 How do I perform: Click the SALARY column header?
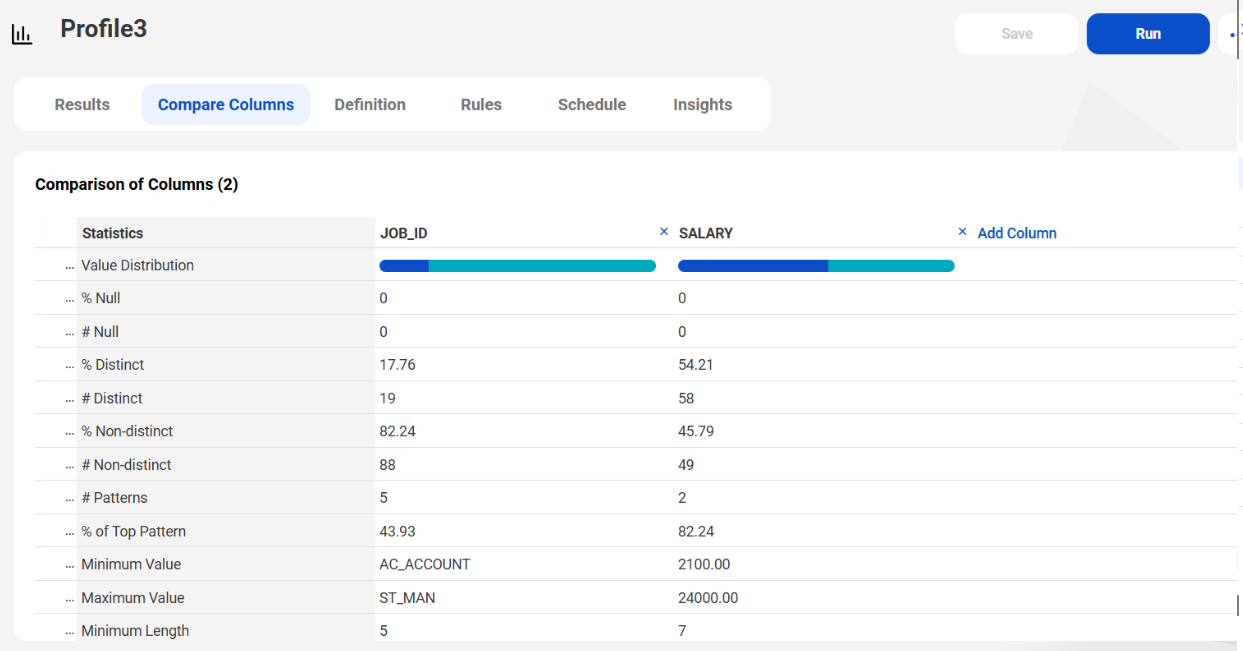click(706, 233)
